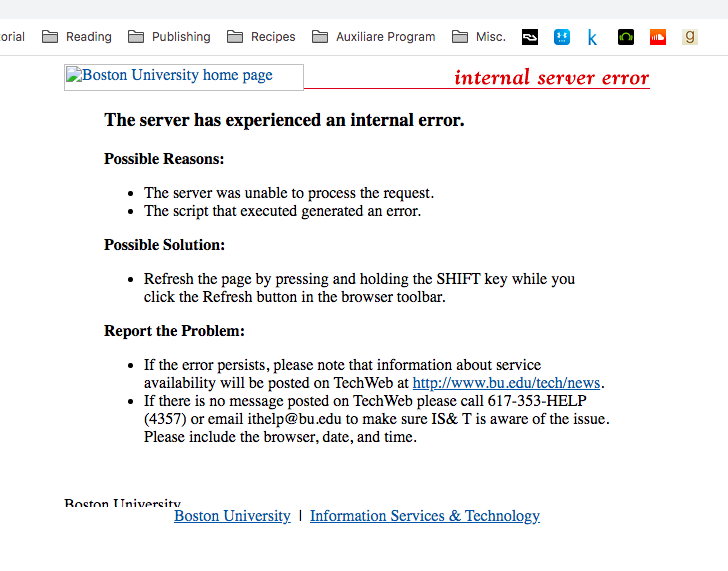Click the partially visible 'orial' bookmark
The height and width of the screenshot is (571, 728).
[12, 37]
